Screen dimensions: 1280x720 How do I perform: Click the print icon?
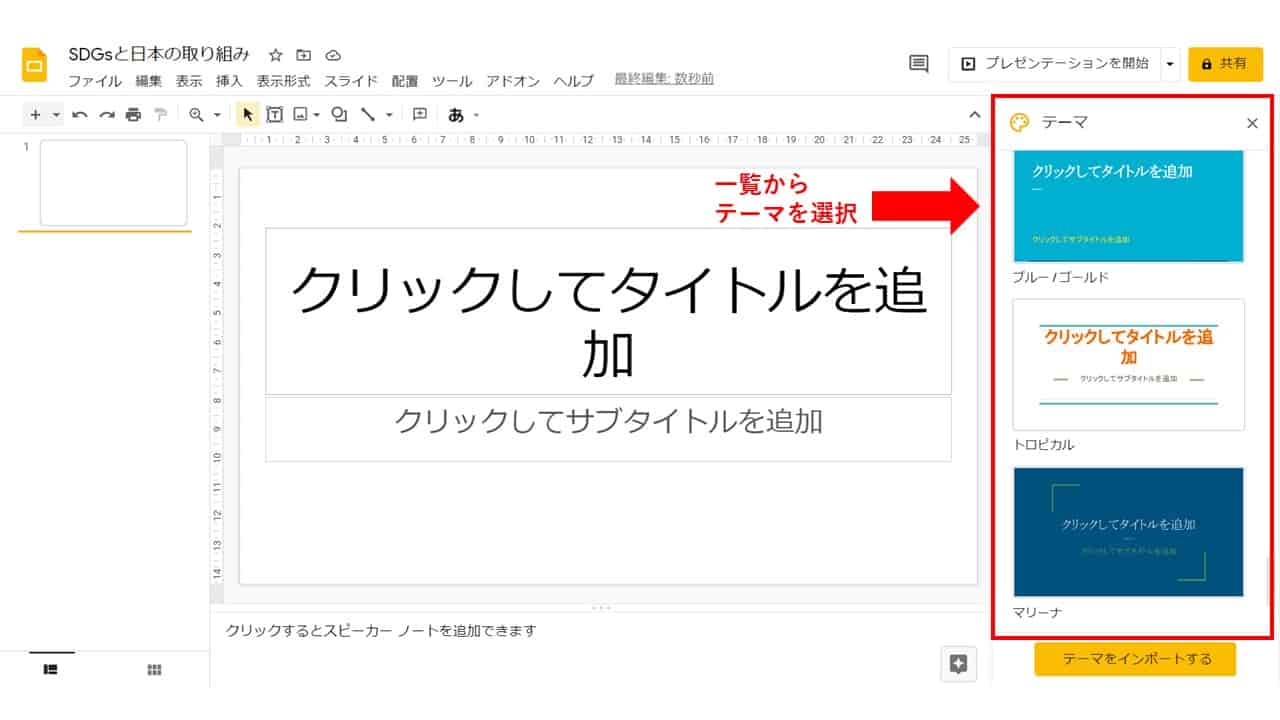click(133, 115)
